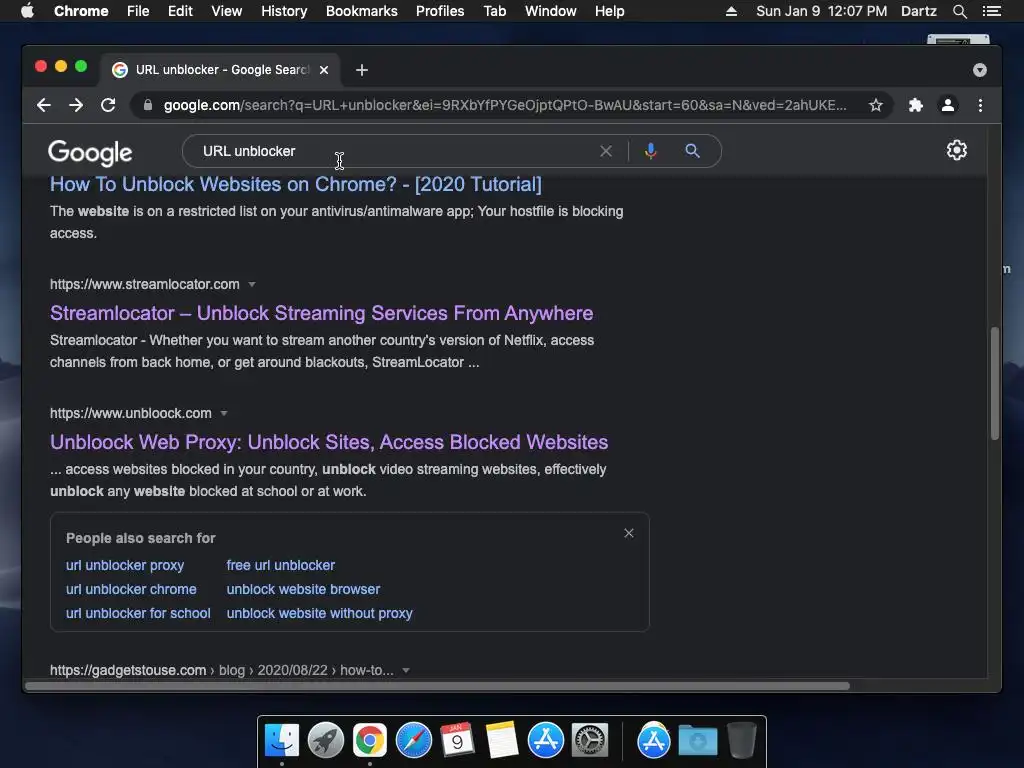Click the https://www.streamlocator.com URL text

pos(145,284)
